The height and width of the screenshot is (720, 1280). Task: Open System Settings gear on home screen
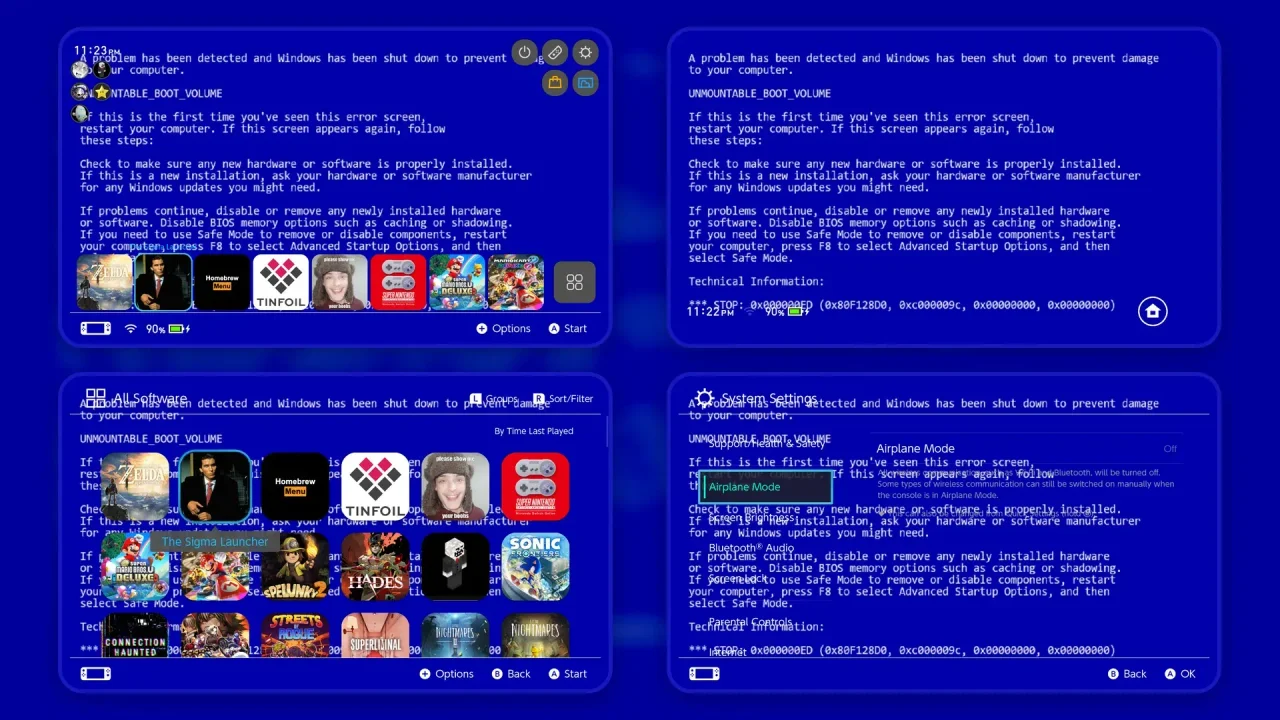(586, 52)
